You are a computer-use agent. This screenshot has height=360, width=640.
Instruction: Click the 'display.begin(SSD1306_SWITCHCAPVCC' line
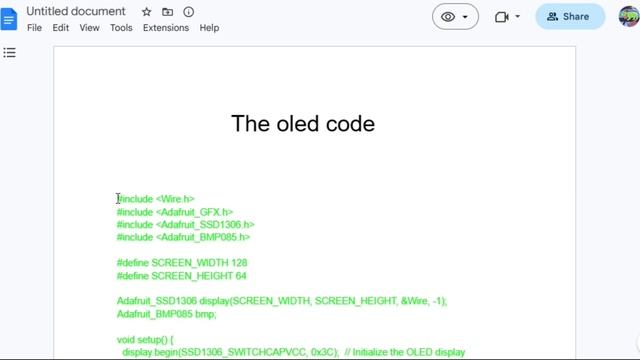pos(293,352)
